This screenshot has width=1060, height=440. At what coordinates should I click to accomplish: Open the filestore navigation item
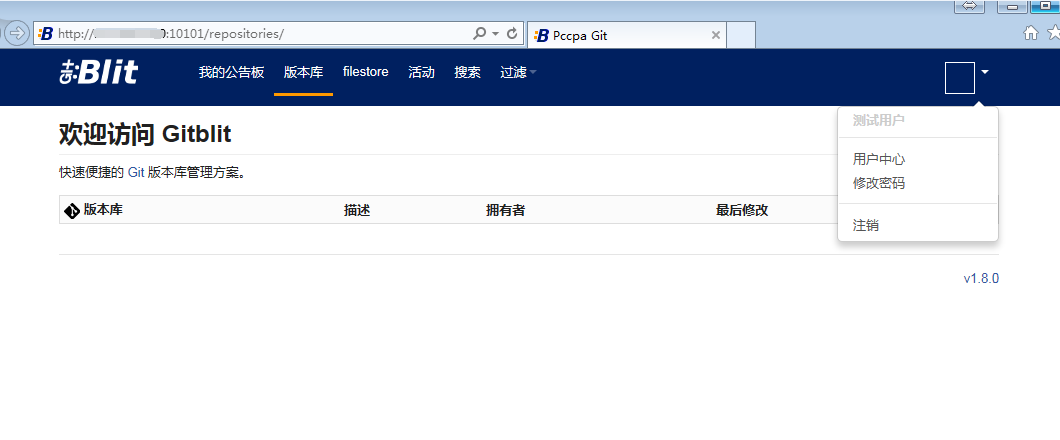(366, 72)
